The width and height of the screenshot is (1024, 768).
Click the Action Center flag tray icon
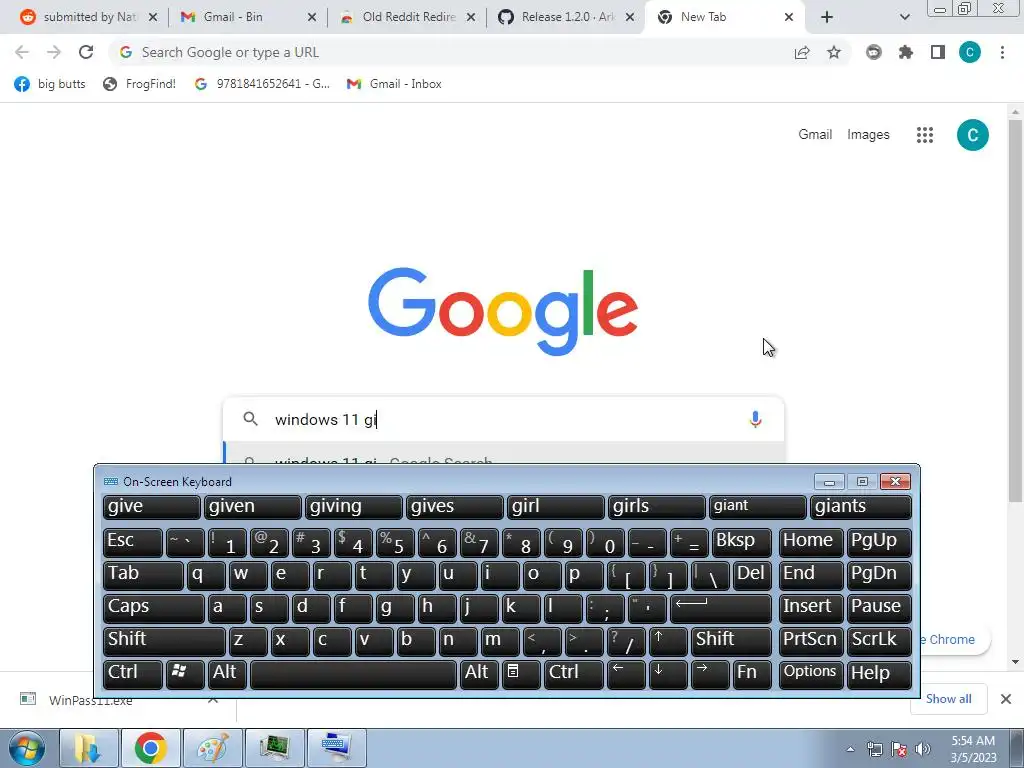pyautogui.click(x=899, y=749)
